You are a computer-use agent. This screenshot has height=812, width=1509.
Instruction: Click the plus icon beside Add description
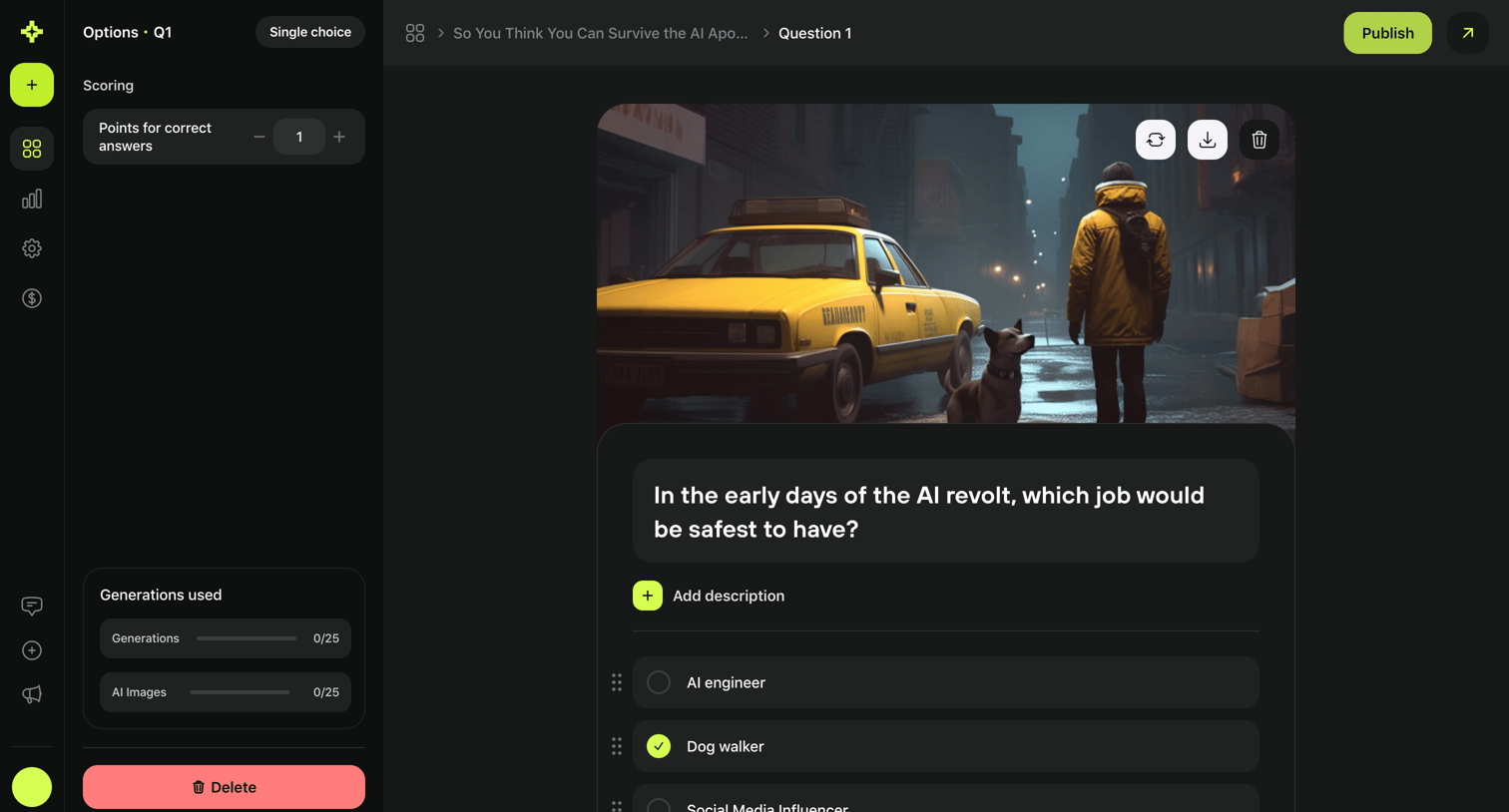[648, 596]
